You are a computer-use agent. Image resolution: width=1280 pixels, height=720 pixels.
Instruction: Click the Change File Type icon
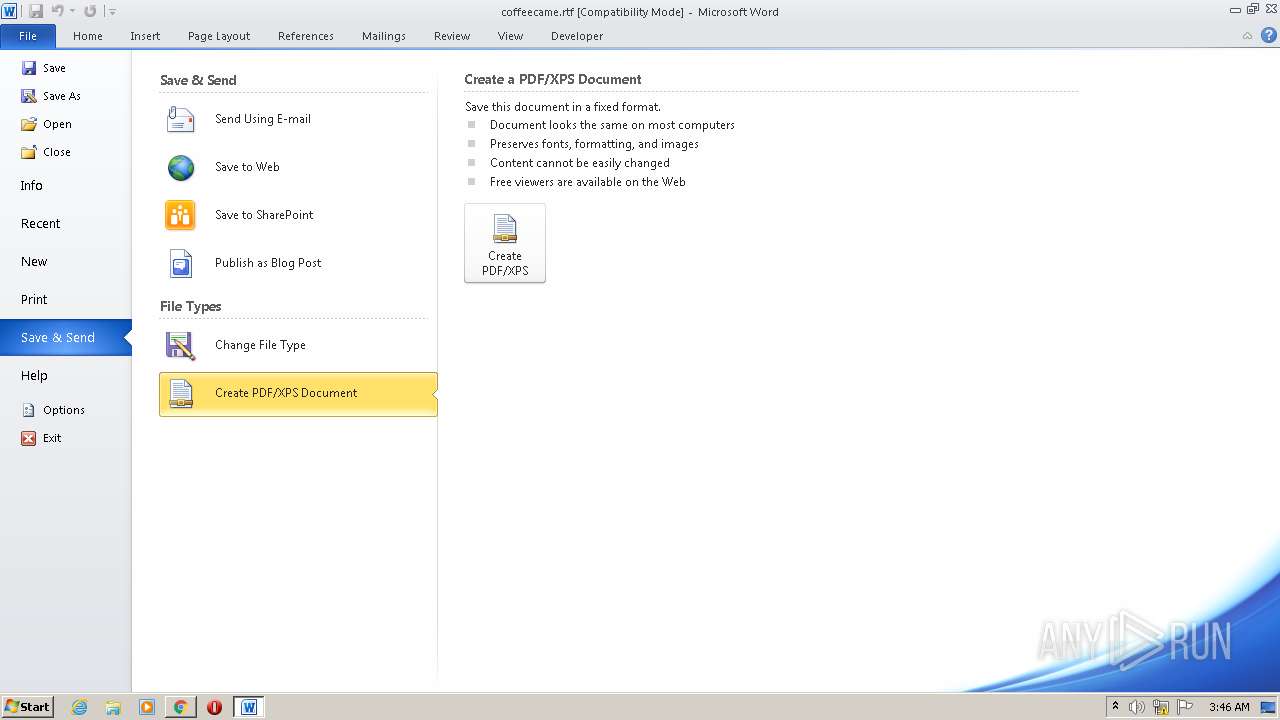pos(181,345)
